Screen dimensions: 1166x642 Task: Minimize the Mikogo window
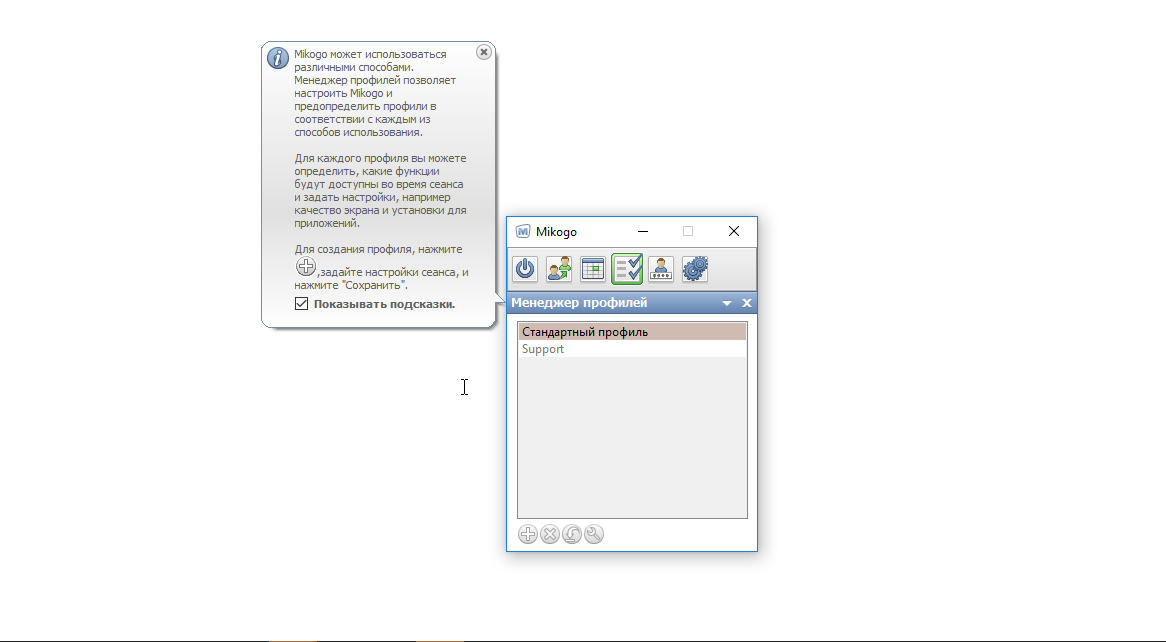pyautogui.click(x=642, y=231)
